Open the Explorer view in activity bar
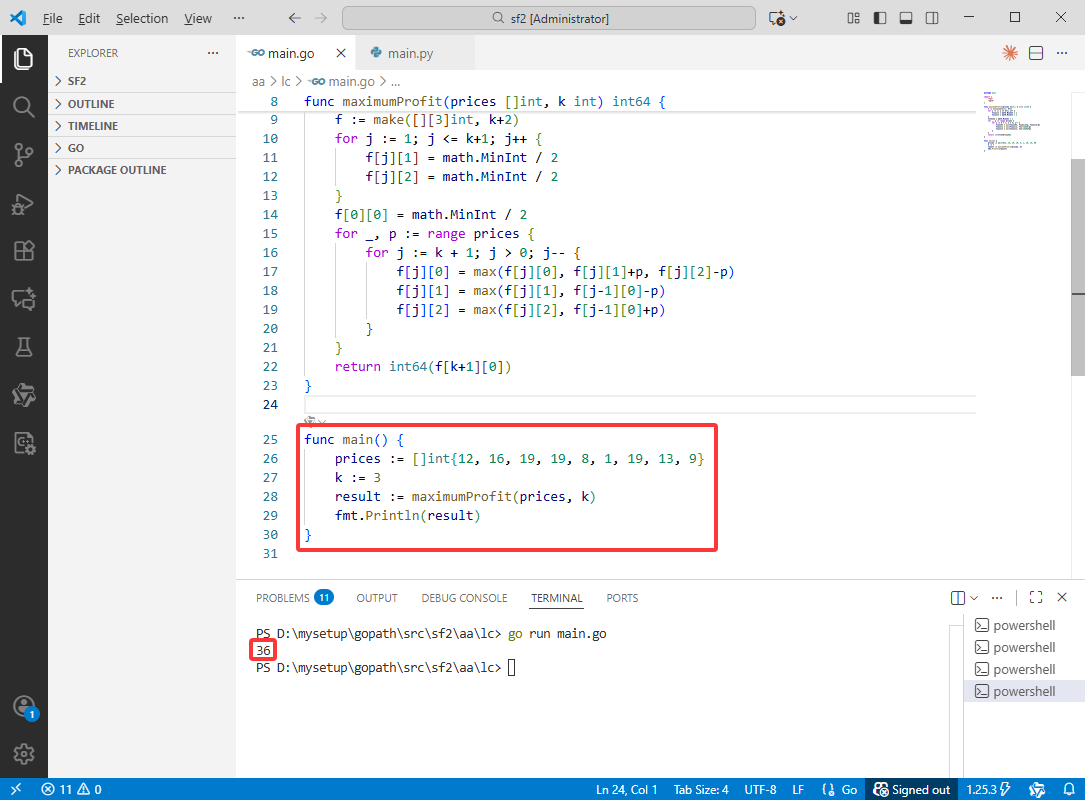 tap(24, 59)
